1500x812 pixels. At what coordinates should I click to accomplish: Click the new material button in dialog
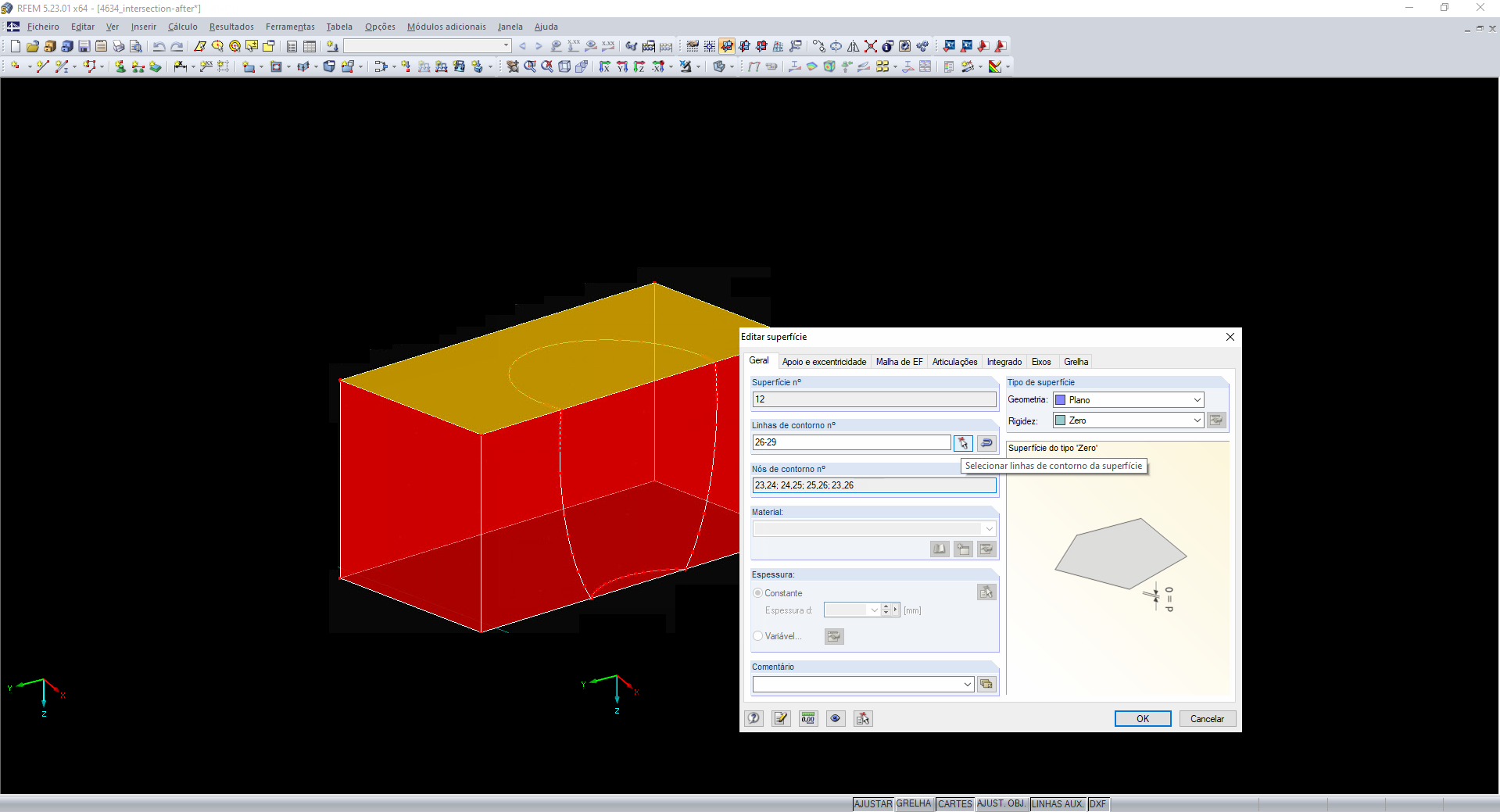(963, 549)
